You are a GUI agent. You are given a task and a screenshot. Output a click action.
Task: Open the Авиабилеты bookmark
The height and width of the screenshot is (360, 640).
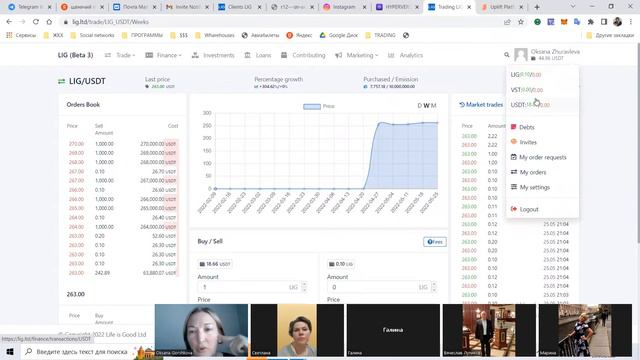(x=260, y=36)
